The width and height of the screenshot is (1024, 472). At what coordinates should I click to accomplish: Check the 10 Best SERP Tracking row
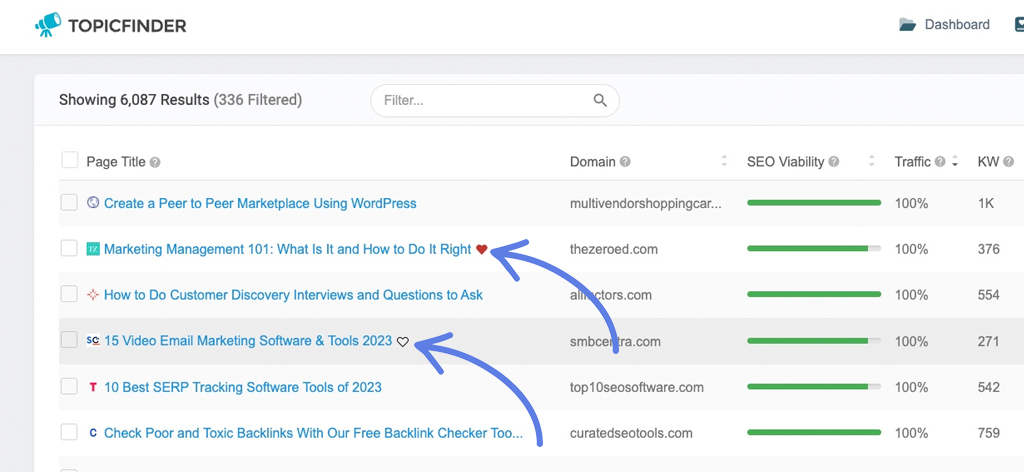(x=69, y=386)
